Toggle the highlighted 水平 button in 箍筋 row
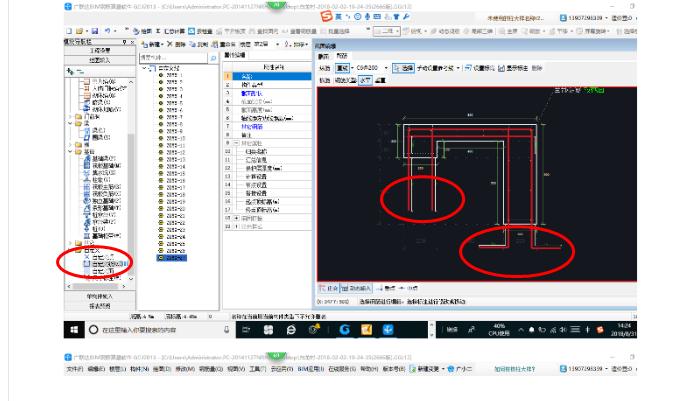The width and height of the screenshot is (677, 401). click(365, 80)
